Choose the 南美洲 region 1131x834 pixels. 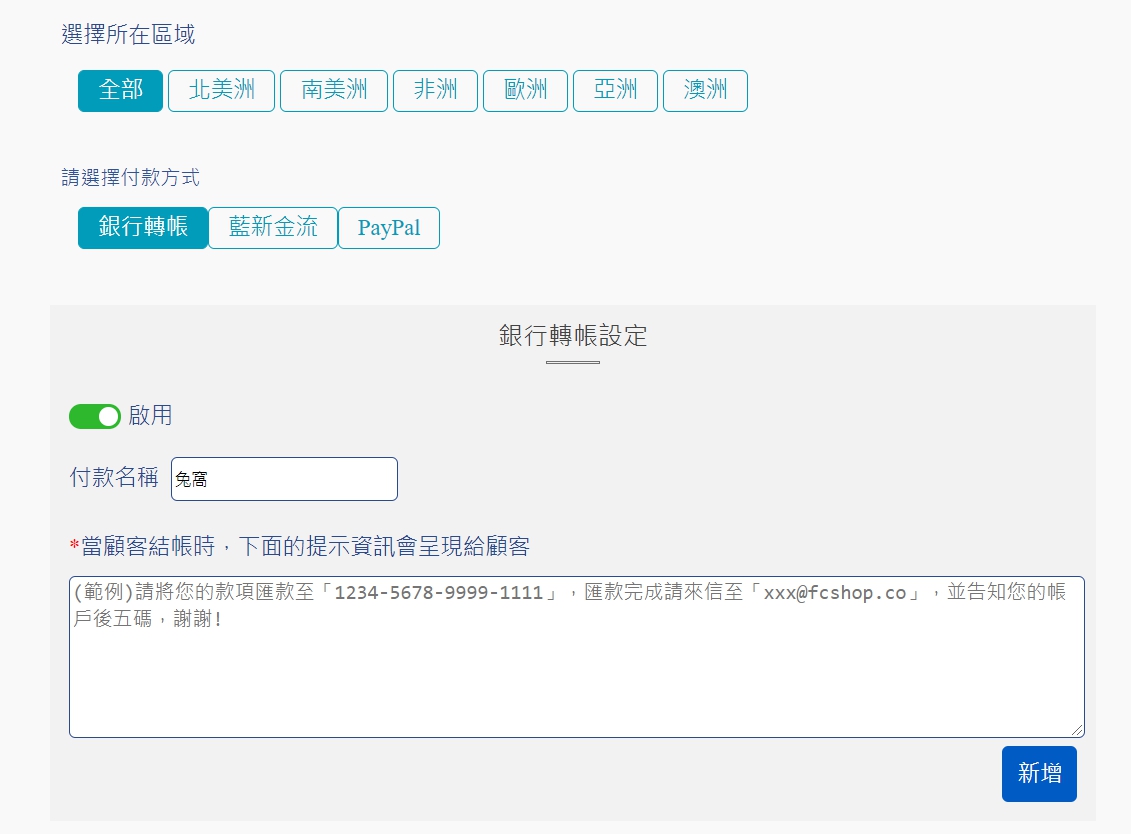tap(334, 91)
